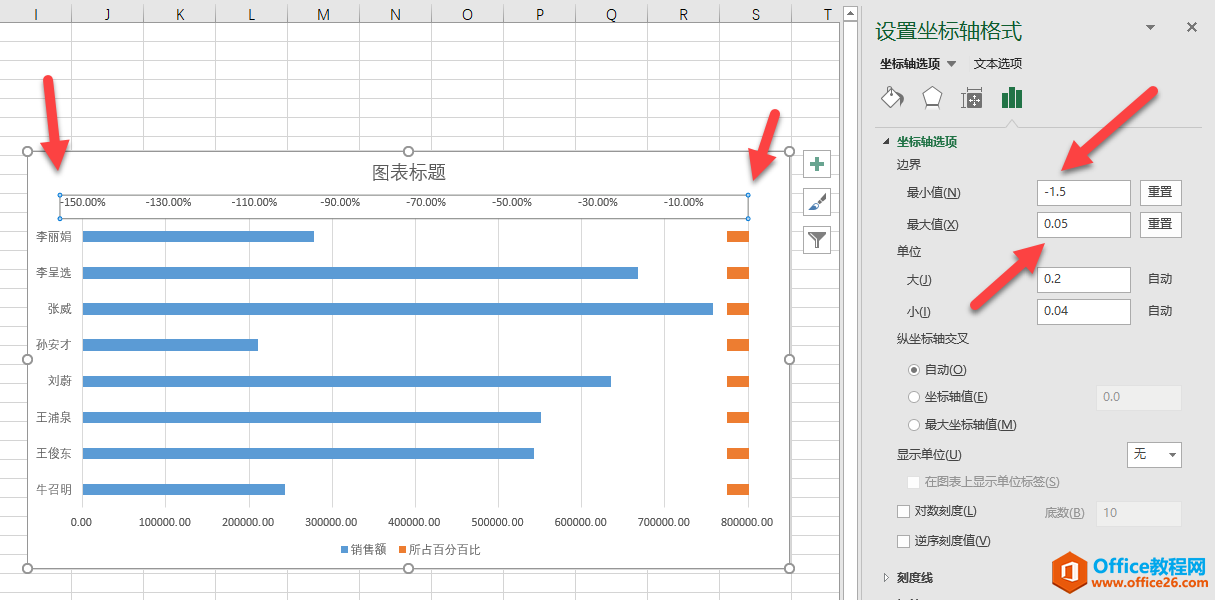Click the -90.00% top axis label

(x=340, y=202)
